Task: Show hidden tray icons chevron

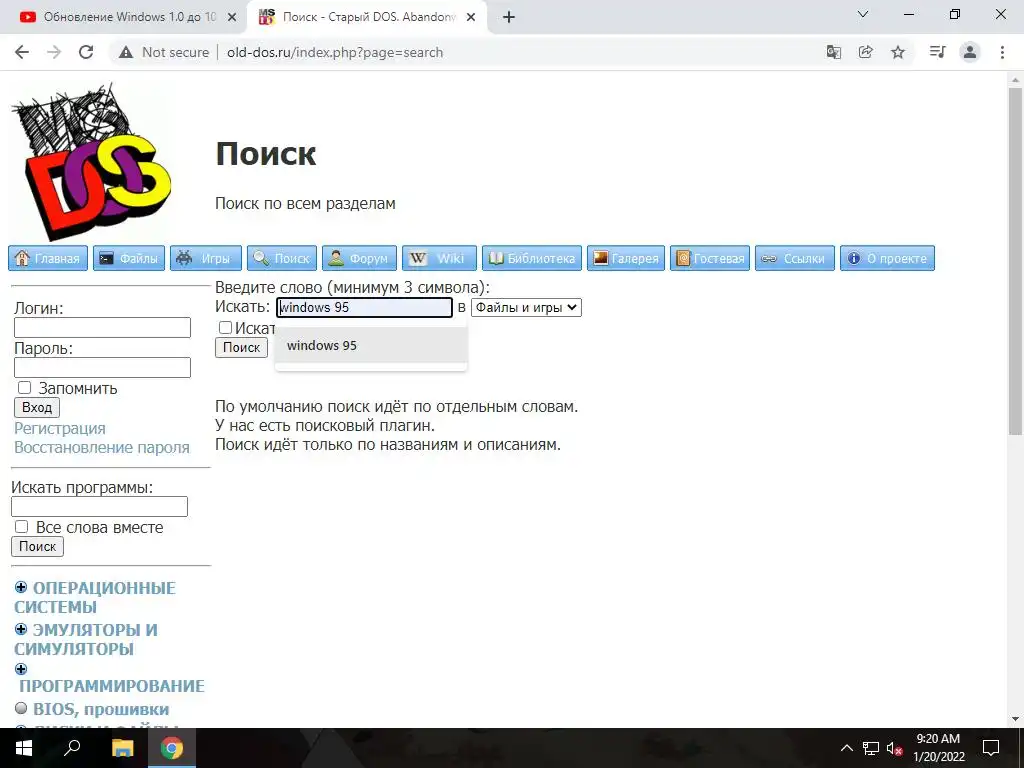Action: (846, 748)
